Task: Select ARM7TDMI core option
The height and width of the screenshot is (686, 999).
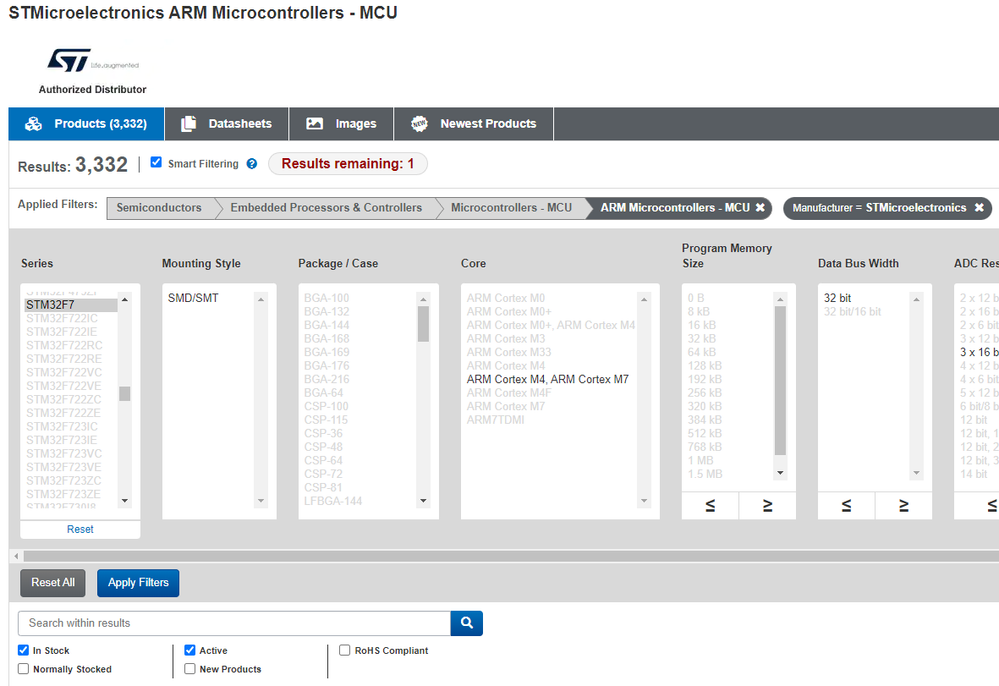Action: coord(496,420)
